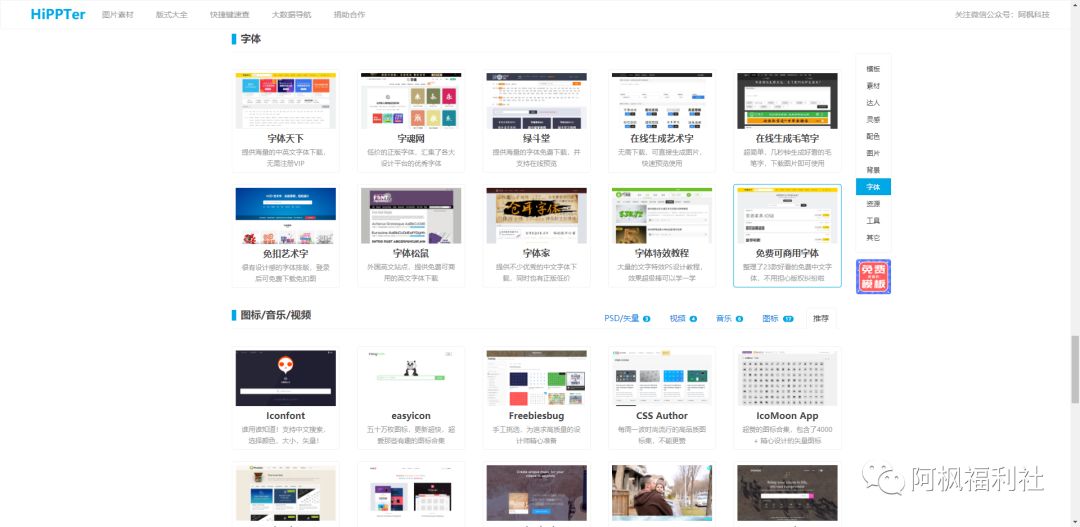
Task: Click the easyicon title link
Action: pyautogui.click(x=411, y=415)
